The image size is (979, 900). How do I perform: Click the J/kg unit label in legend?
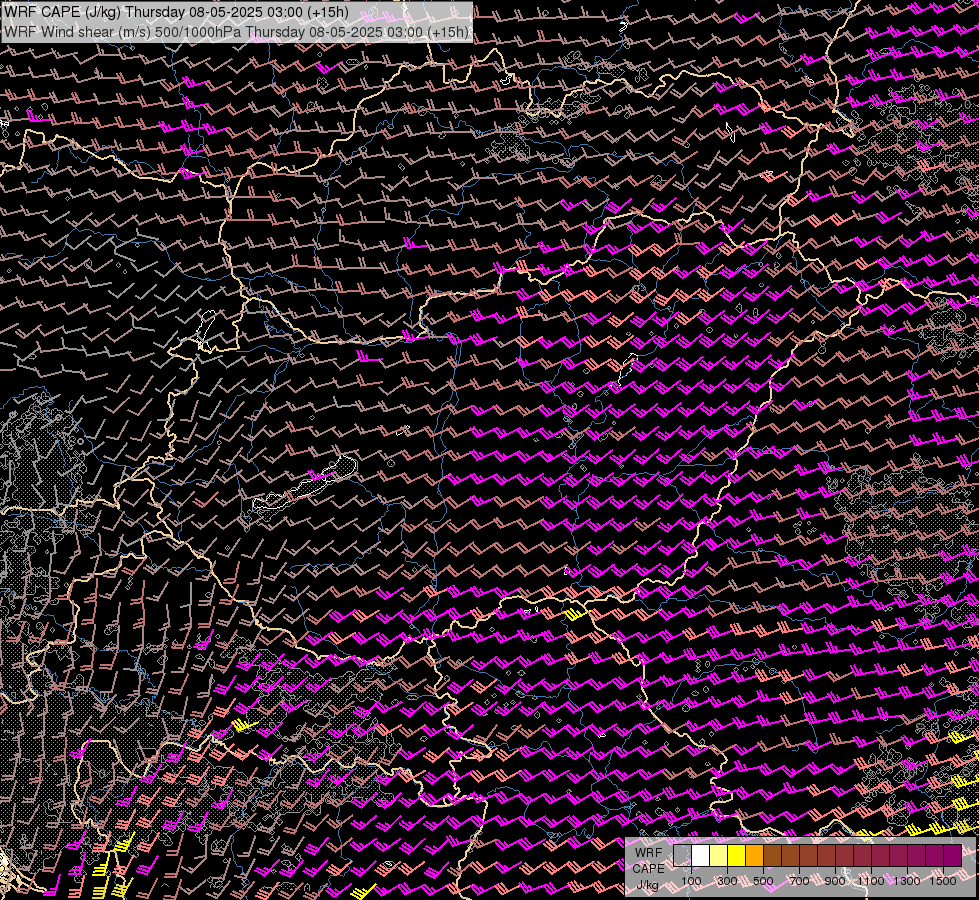click(647, 885)
